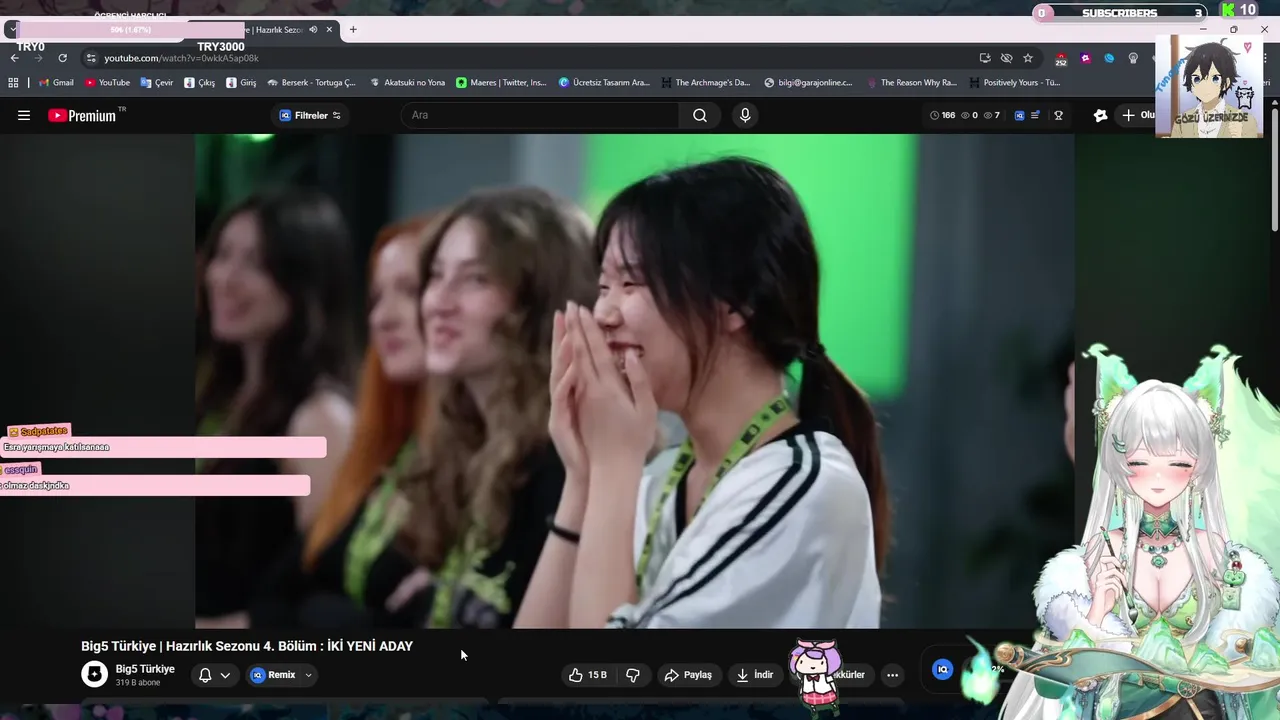This screenshot has width=1280, height=720.
Task: Open the Akatsuki no Yona bookmark
Action: pos(407,83)
